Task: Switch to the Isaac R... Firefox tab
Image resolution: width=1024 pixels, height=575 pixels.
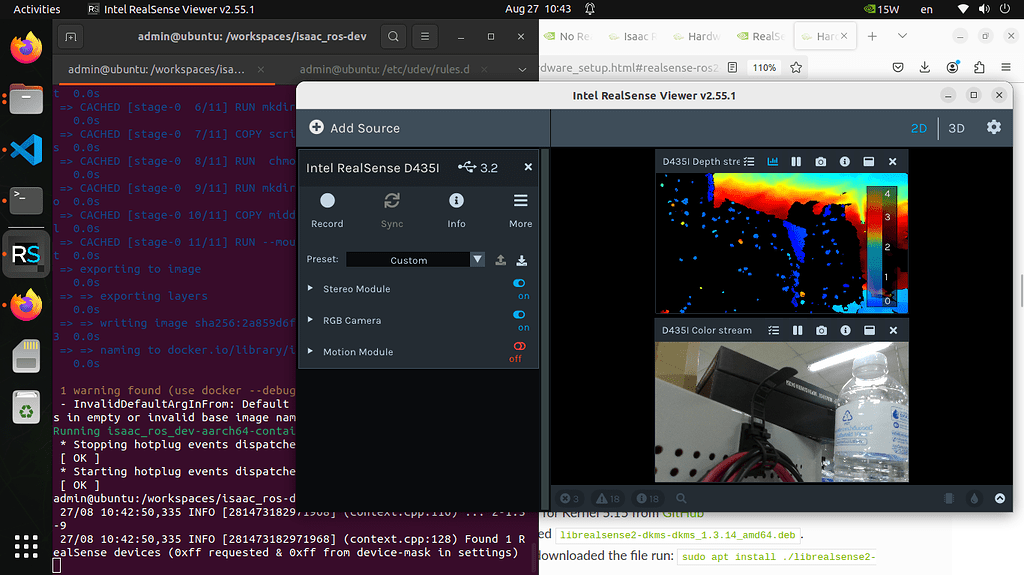Action: (632, 36)
